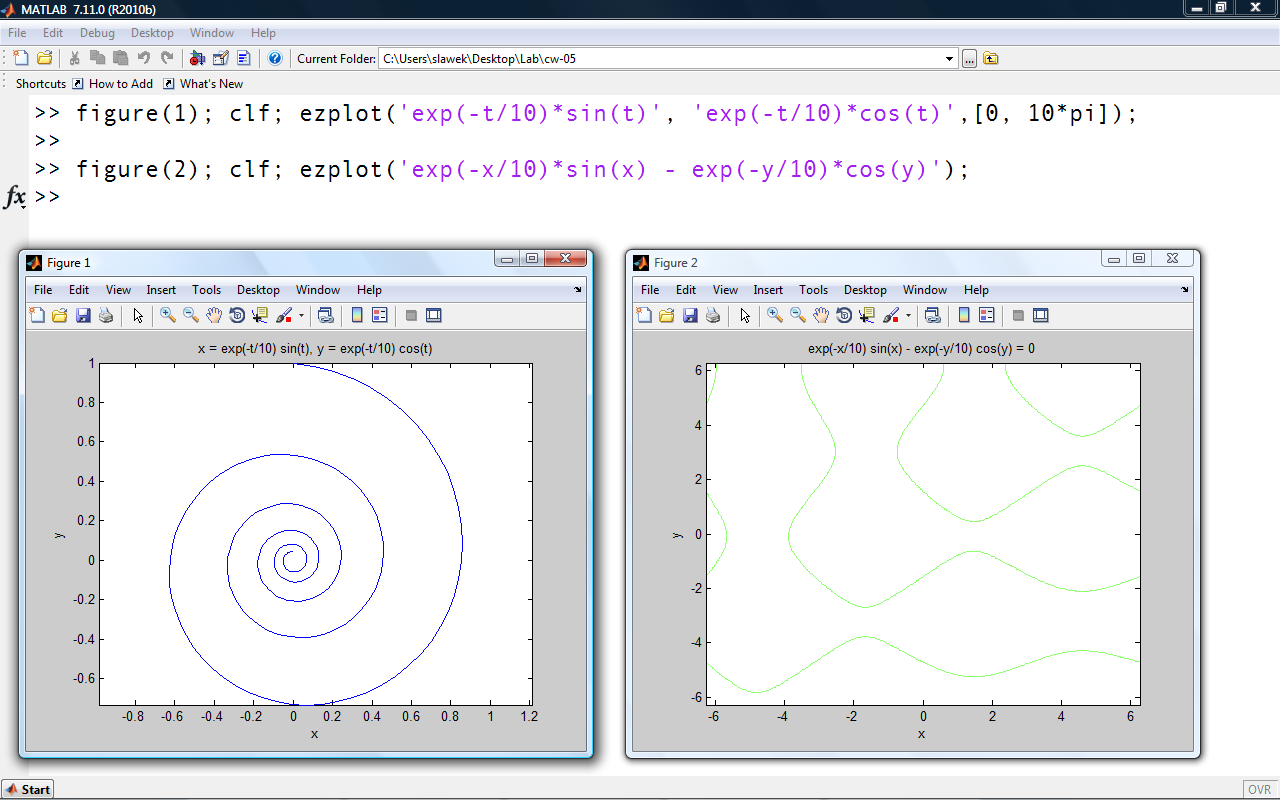Viewport: 1280px width, 800px height.
Task: Insert Legend in Figure 2
Action: pos(987,316)
